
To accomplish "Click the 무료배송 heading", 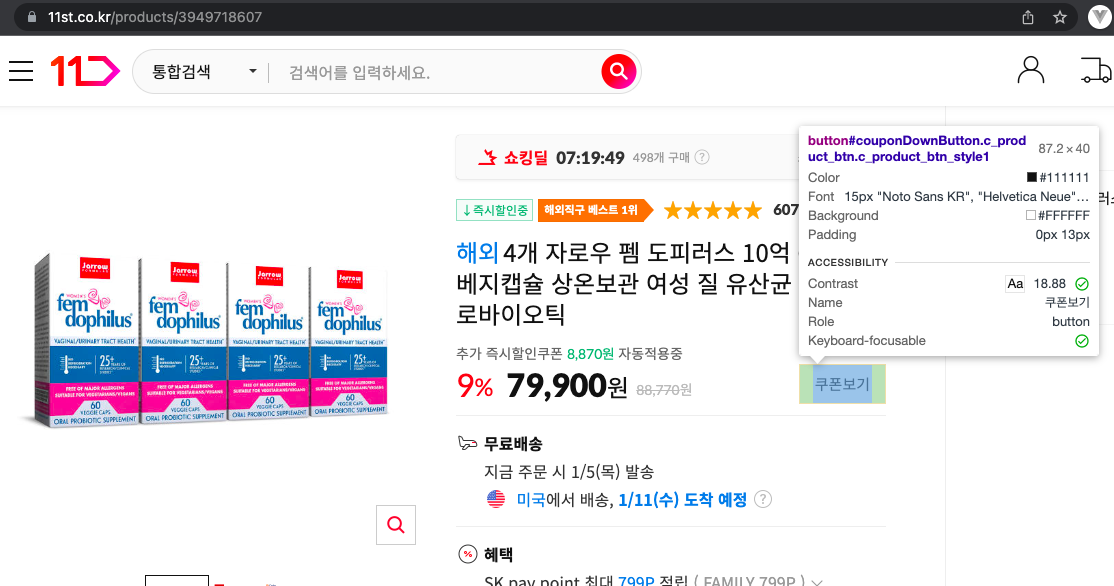I will [x=513, y=444].
